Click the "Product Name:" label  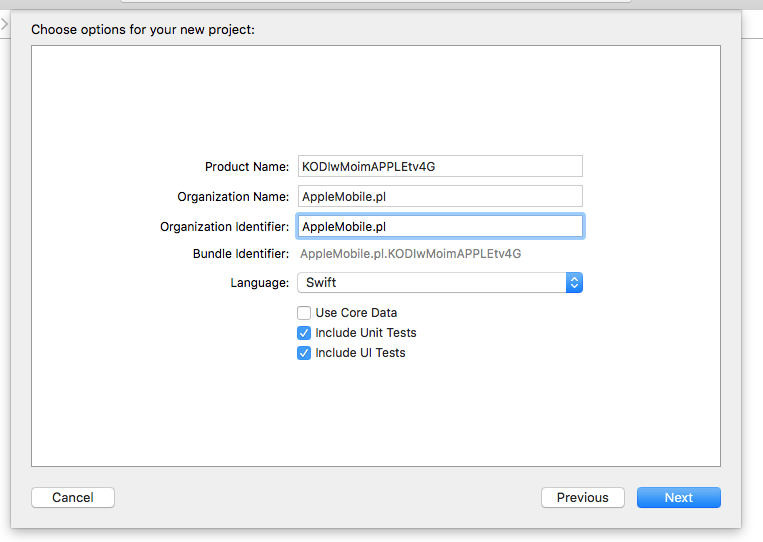246,167
